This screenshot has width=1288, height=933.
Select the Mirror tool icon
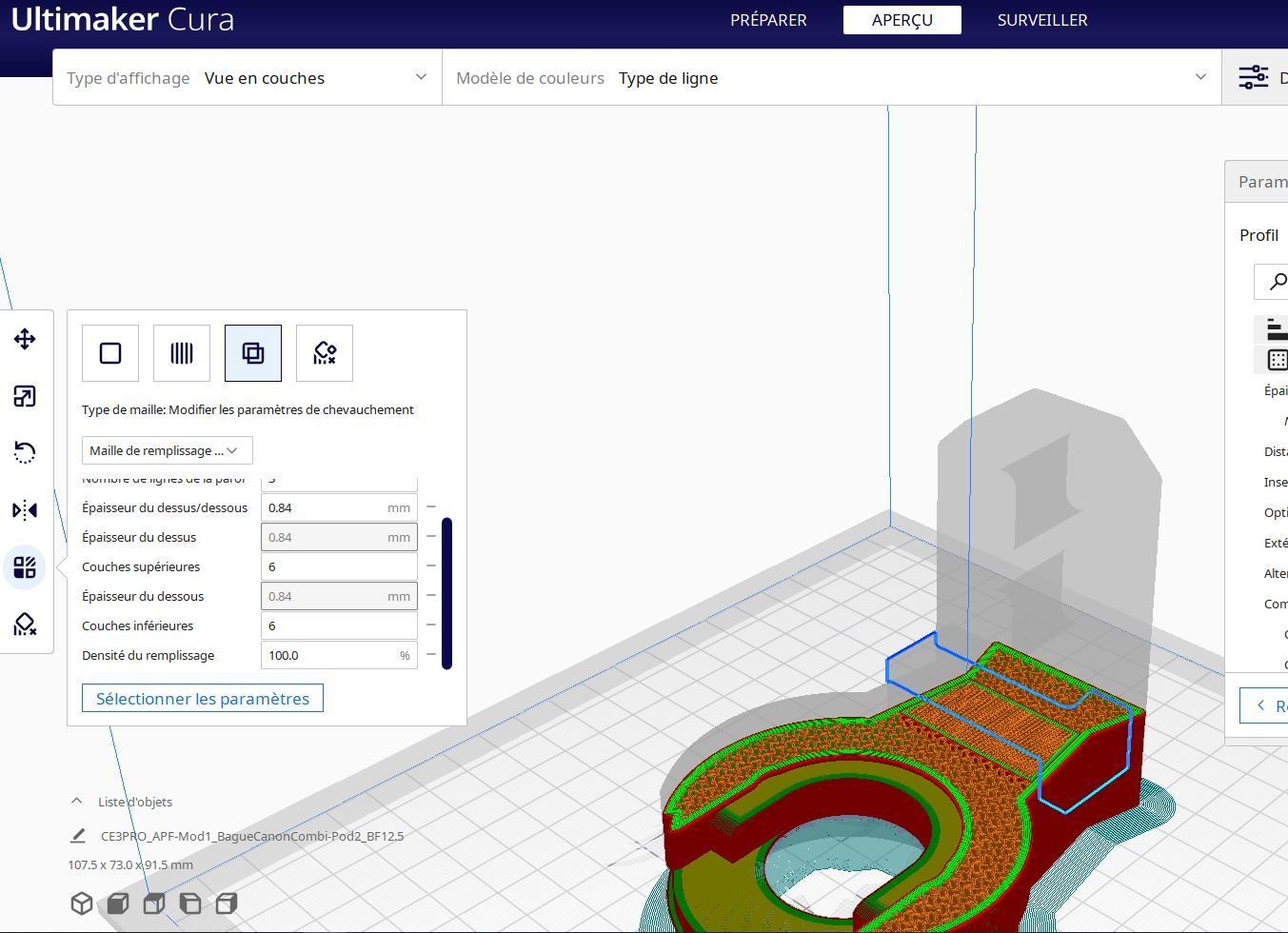(25, 510)
